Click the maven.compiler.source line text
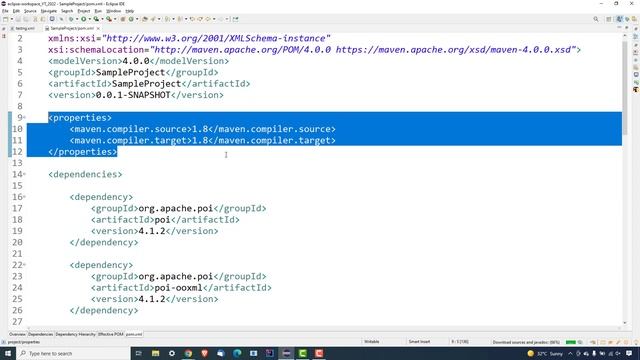Viewport: 640px width, 360px height. tap(202, 129)
